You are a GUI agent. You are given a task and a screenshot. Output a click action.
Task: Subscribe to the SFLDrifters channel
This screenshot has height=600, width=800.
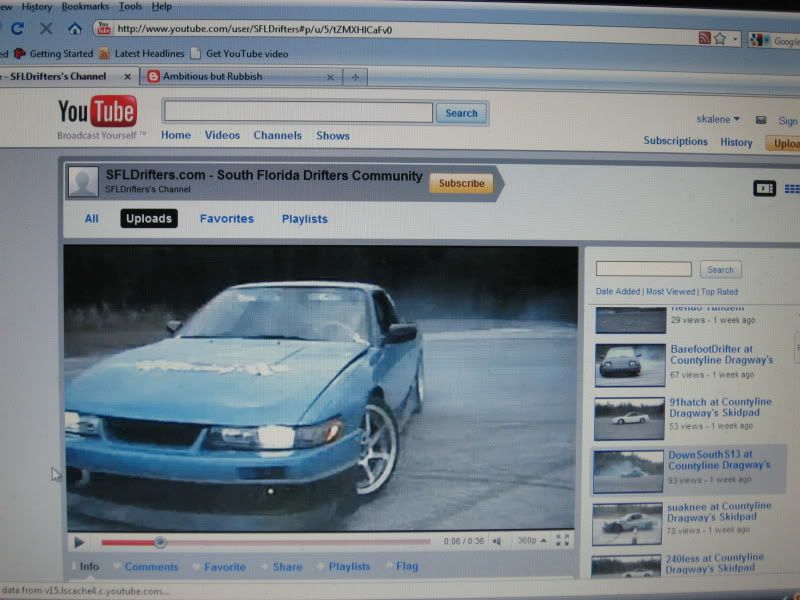pyautogui.click(x=462, y=184)
